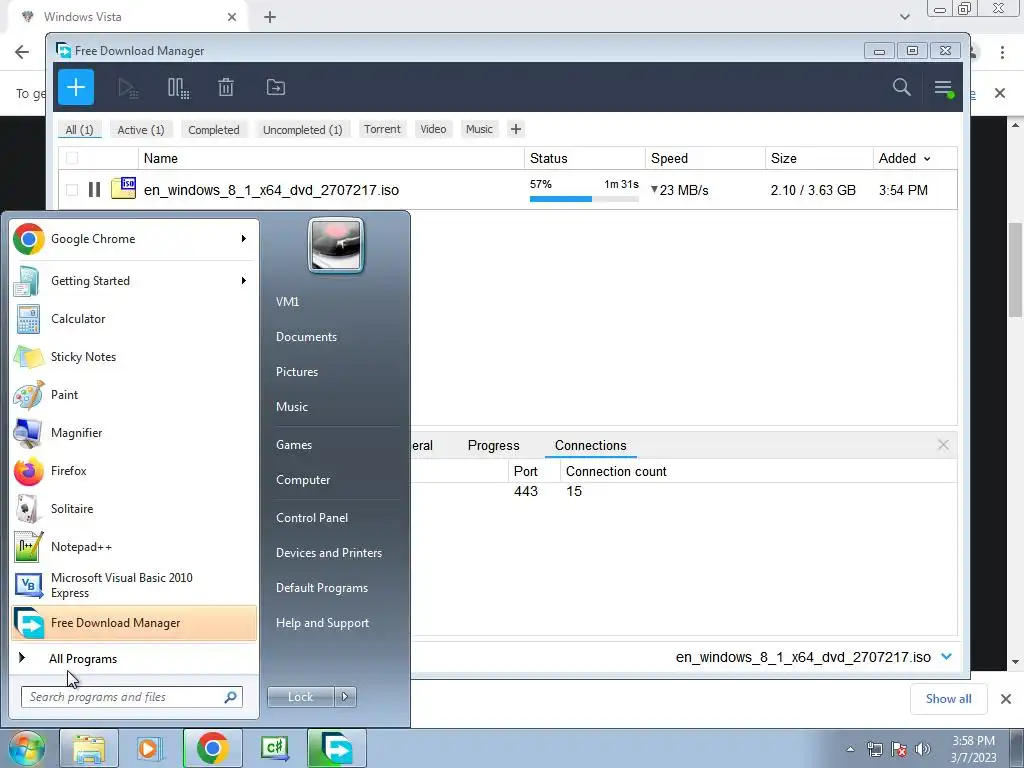This screenshot has height=768, width=1024.
Task: Expand All Programs in the Start menu
Action: click(134, 659)
